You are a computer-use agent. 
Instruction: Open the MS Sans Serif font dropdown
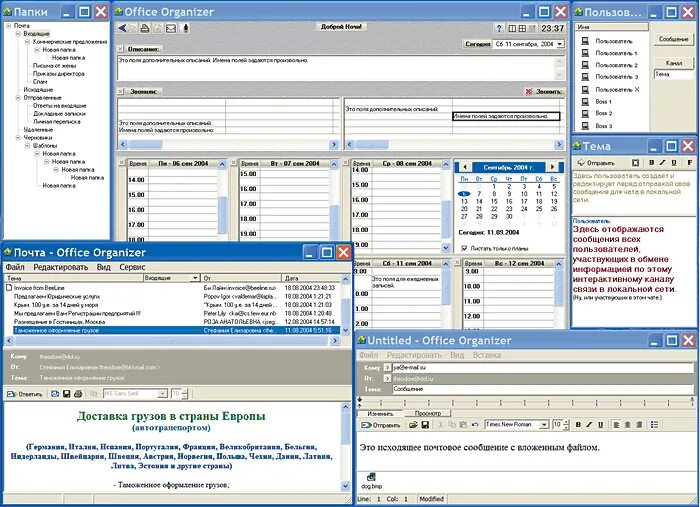coord(162,394)
